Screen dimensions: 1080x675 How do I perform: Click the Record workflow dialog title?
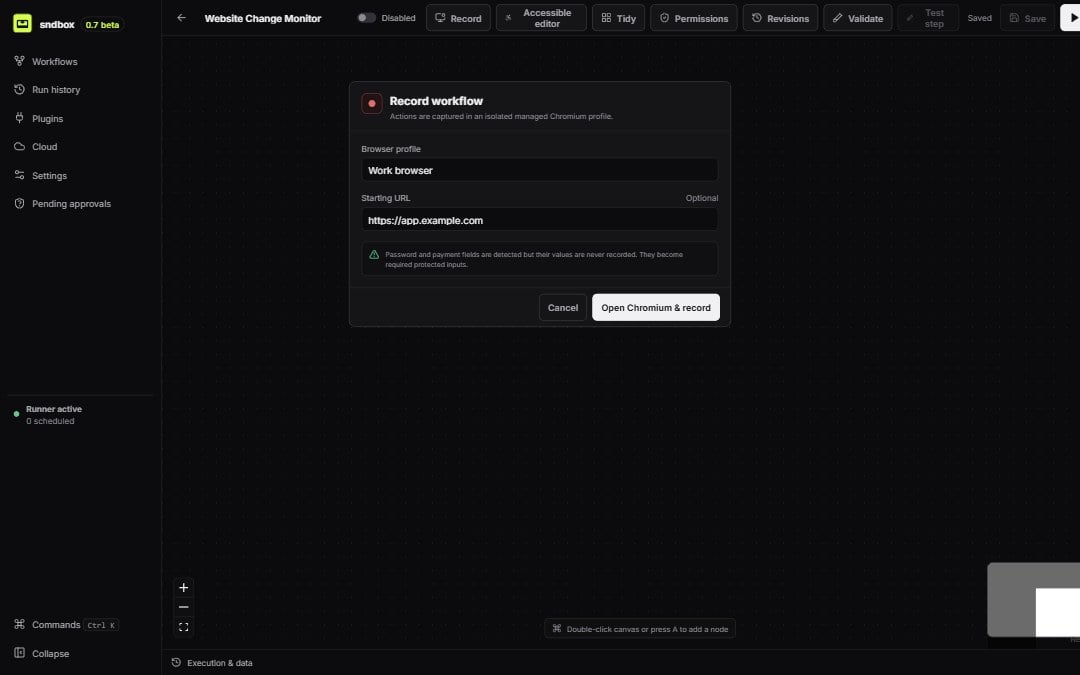coord(436,101)
